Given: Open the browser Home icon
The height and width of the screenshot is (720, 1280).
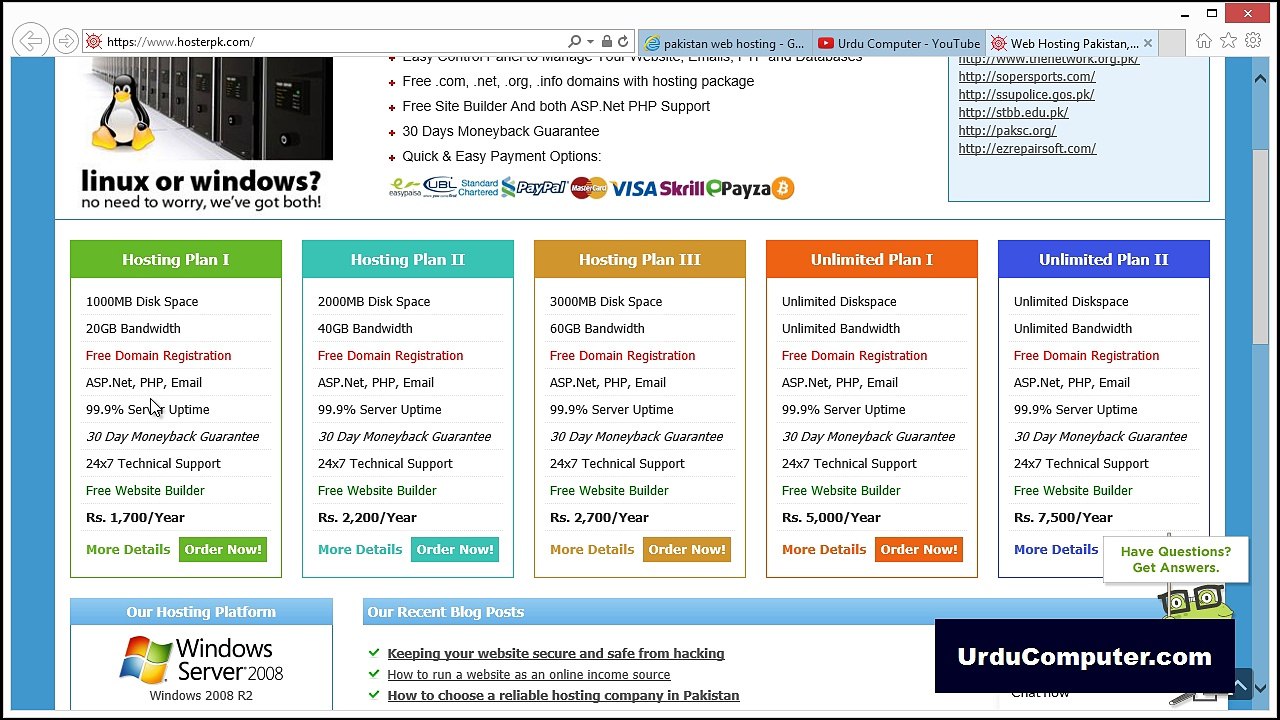Looking at the screenshot, I should click(x=1204, y=41).
